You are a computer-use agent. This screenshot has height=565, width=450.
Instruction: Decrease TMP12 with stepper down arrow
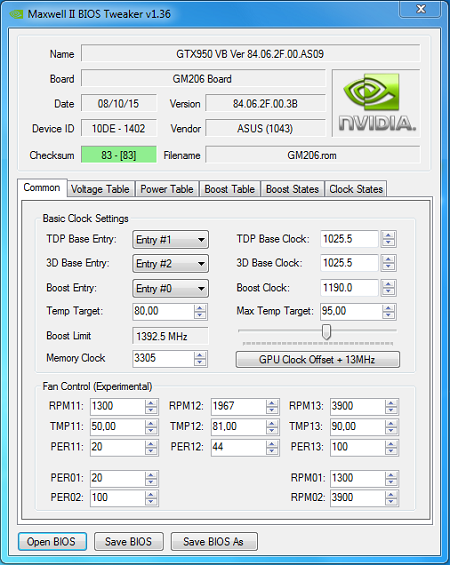[x=272, y=431]
